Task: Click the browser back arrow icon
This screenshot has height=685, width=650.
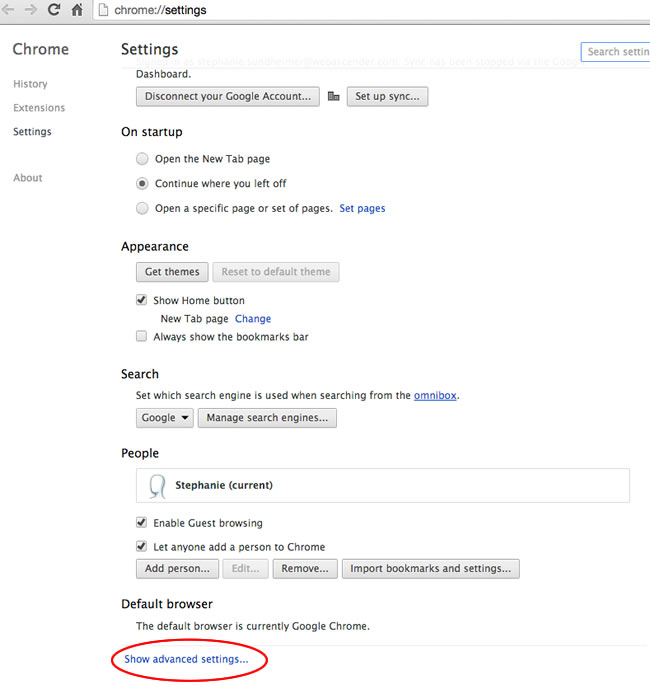Action: pyautogui.click(x=9, y=10)
